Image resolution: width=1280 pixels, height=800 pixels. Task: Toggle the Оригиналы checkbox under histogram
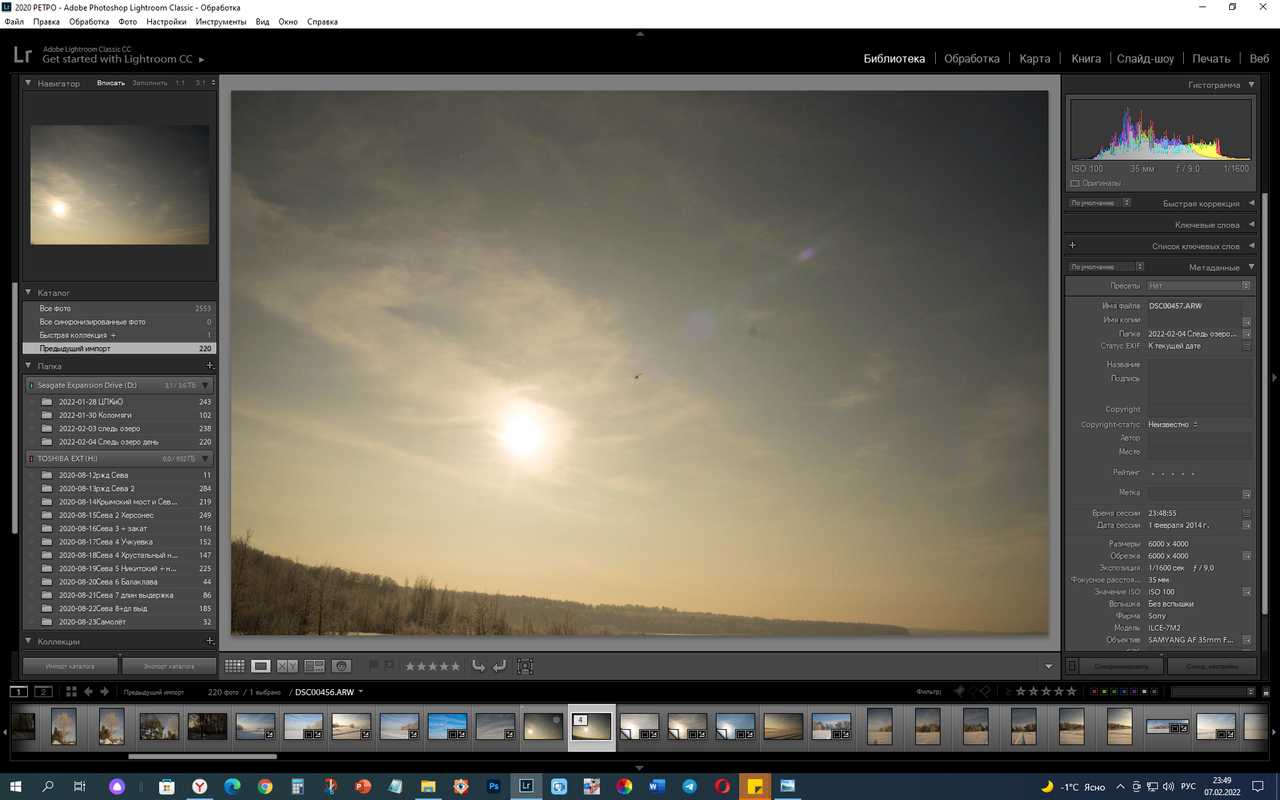pyautogui.click(x=1075, y=184)
